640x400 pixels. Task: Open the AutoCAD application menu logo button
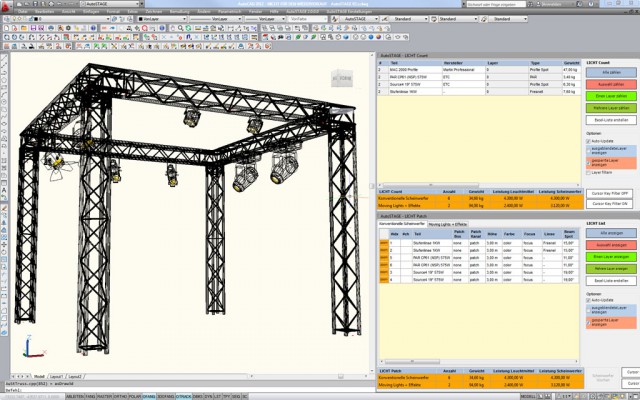[7, 6]
